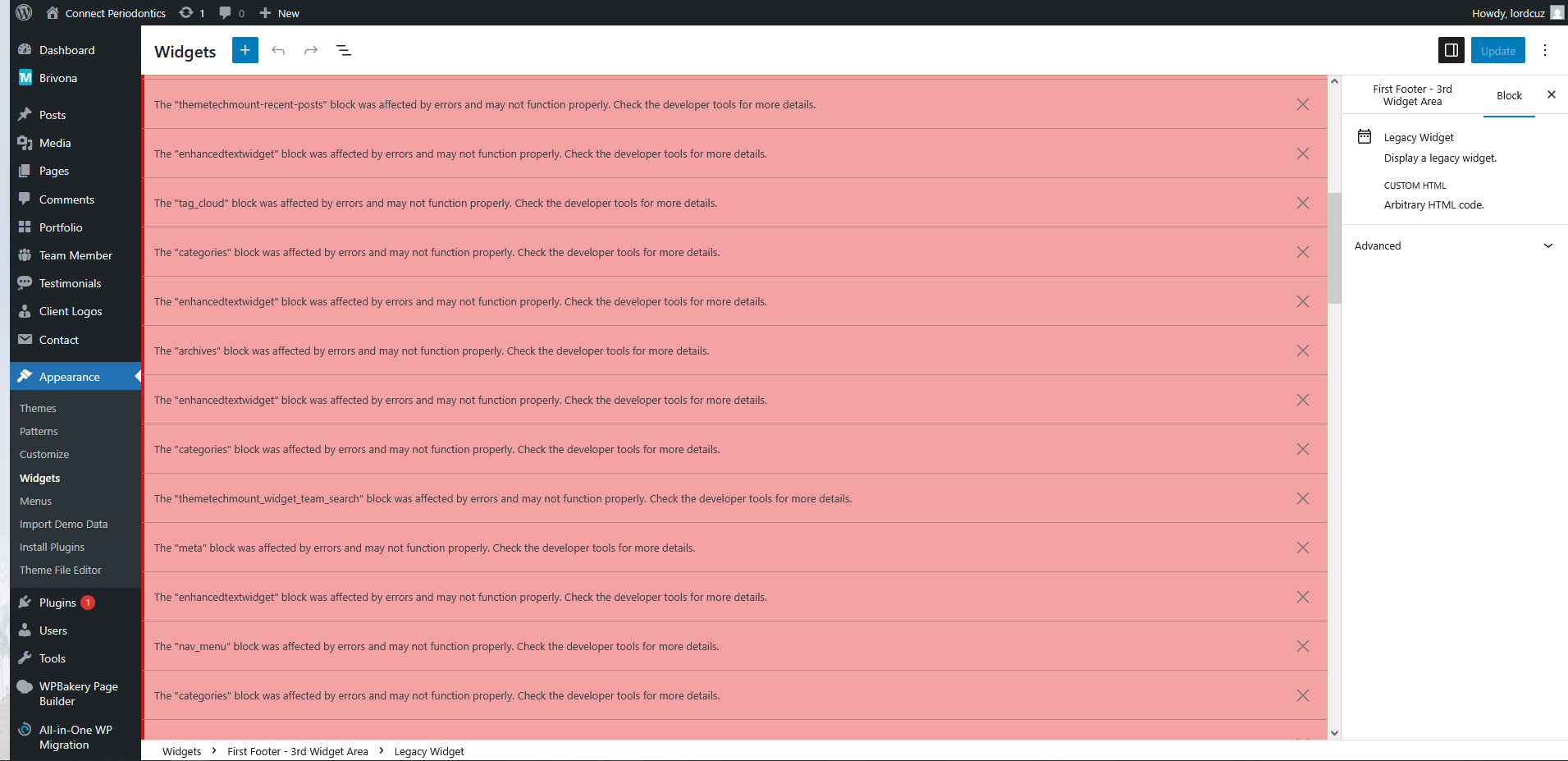
Task: Click the WordPress logo in admin bar
Action: tap(24, 12)
